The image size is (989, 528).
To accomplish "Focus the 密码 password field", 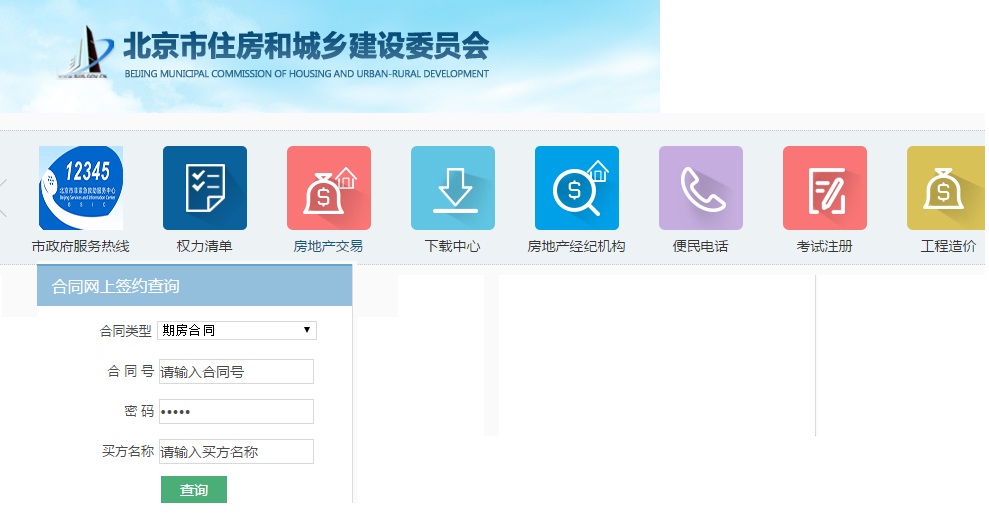I will click(237, 412).
